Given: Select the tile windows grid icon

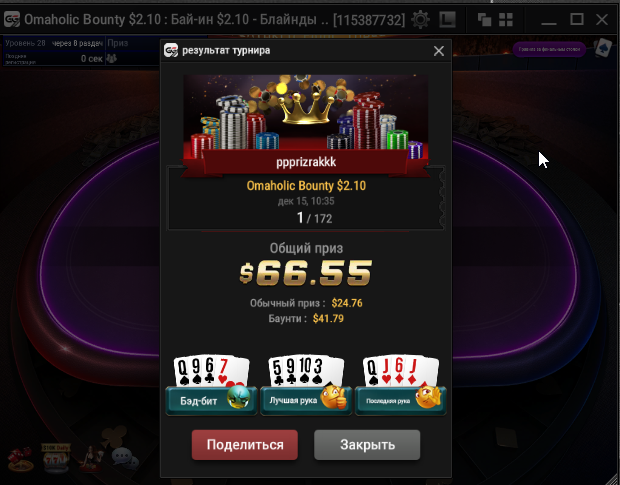Looking at the screenshot, I should [x=506, y=19].
